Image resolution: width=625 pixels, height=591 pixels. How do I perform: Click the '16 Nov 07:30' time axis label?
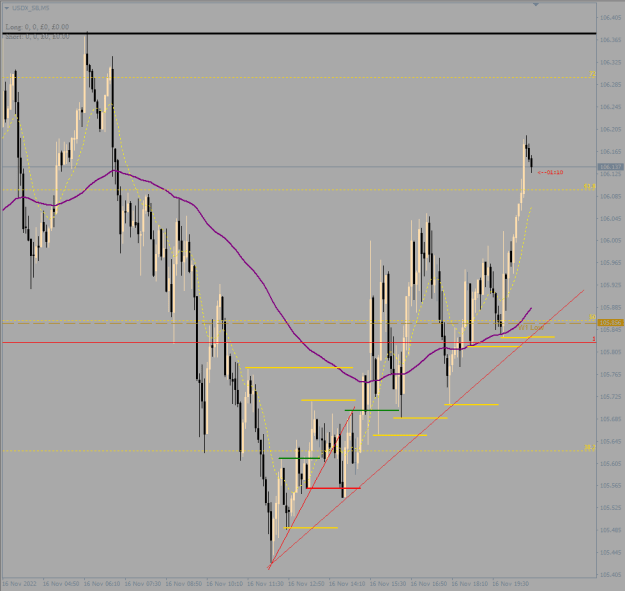[143, 584]
